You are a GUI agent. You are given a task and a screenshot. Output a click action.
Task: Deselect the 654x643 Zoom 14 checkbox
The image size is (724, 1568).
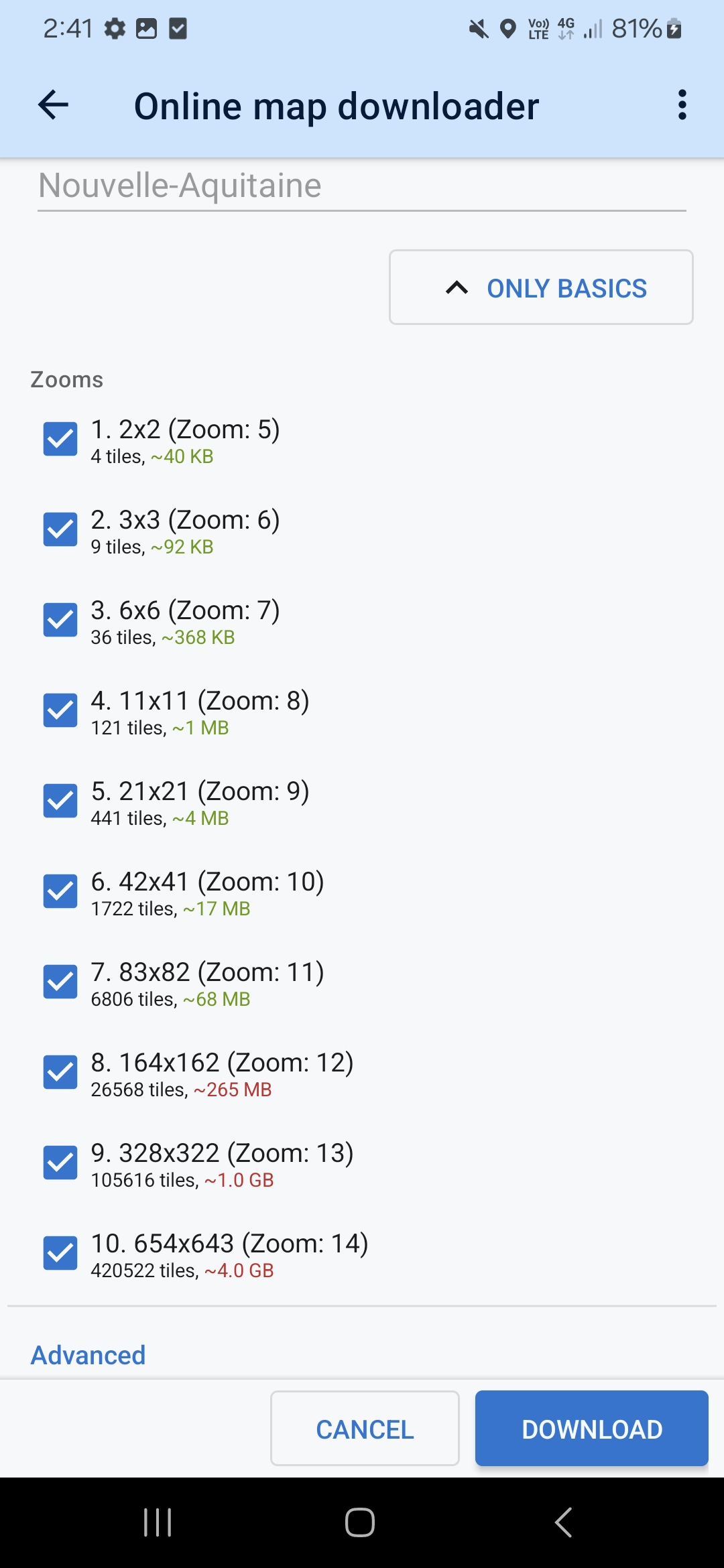point(60,1253)
